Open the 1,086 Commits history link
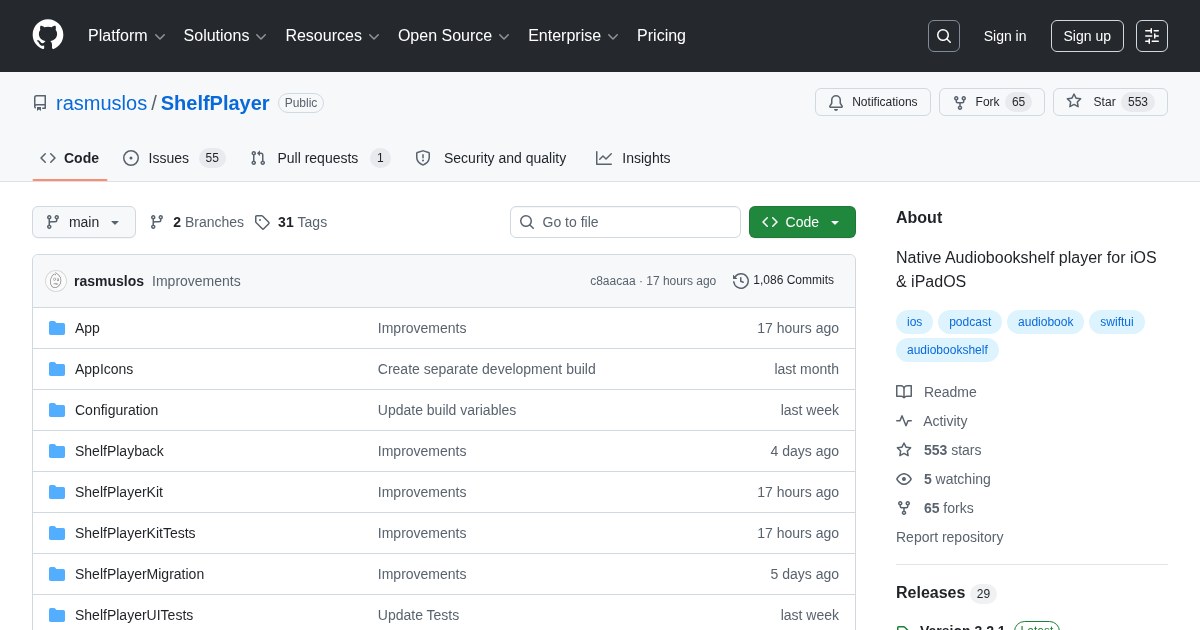 click(x=784, y=281)
